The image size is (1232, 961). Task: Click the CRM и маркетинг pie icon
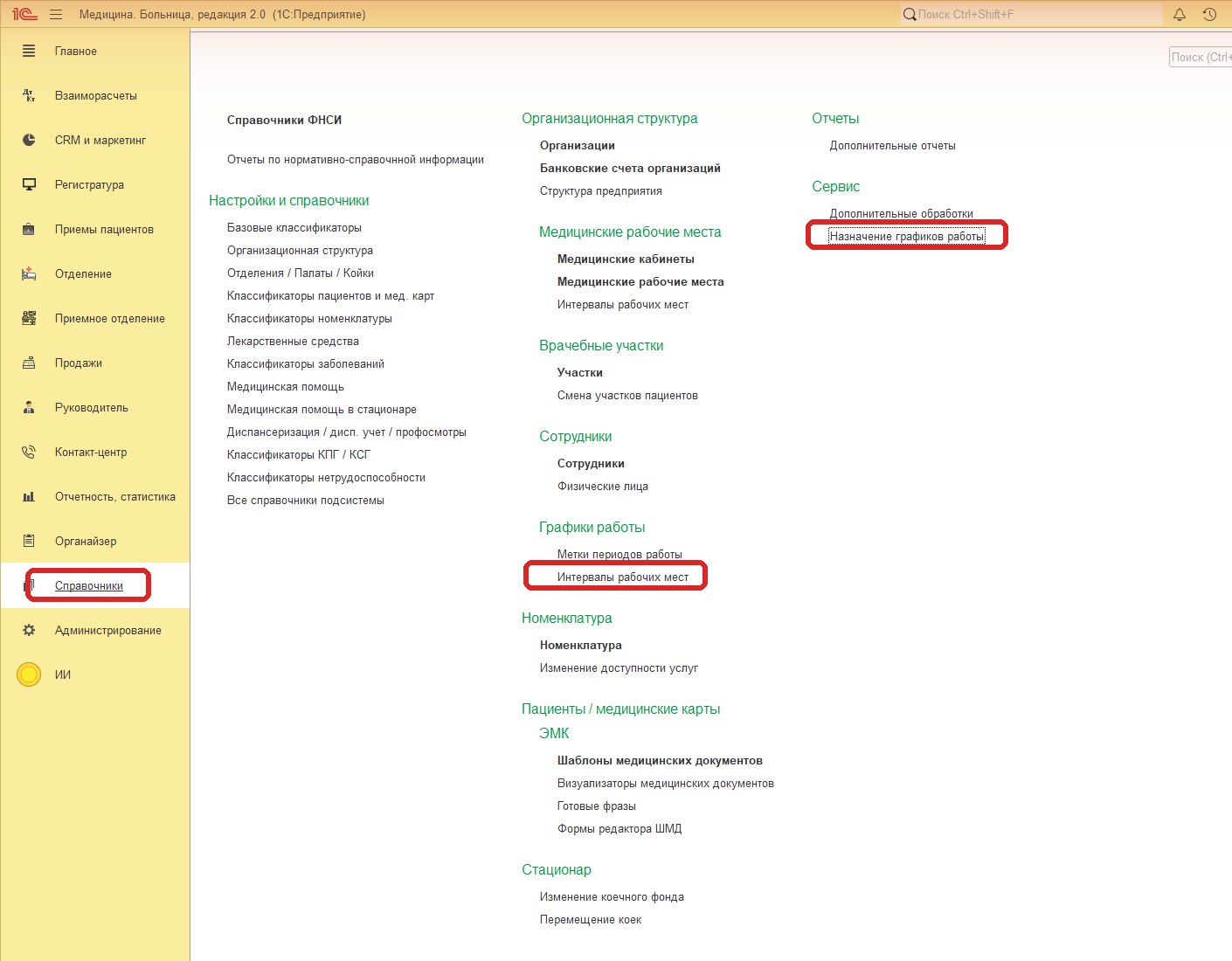pos(29,140)
